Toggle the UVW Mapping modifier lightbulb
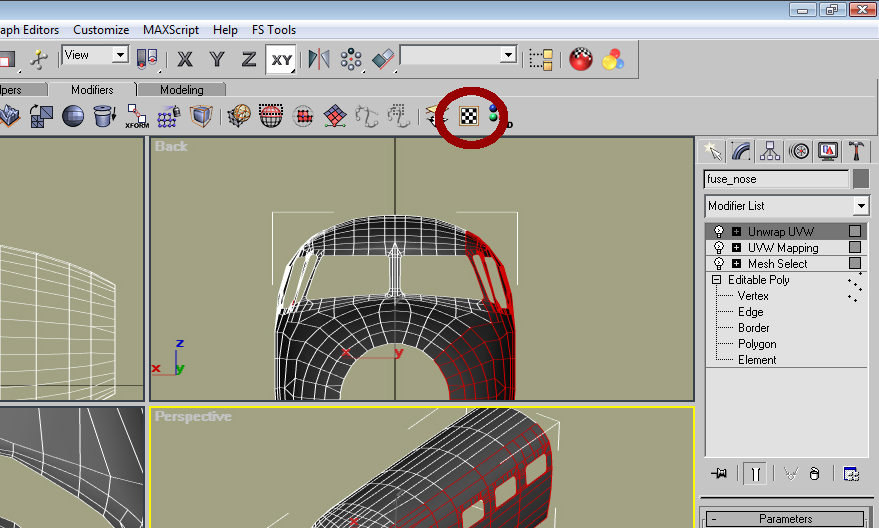This screenshot has width=879, height=528. coord(719,248)
